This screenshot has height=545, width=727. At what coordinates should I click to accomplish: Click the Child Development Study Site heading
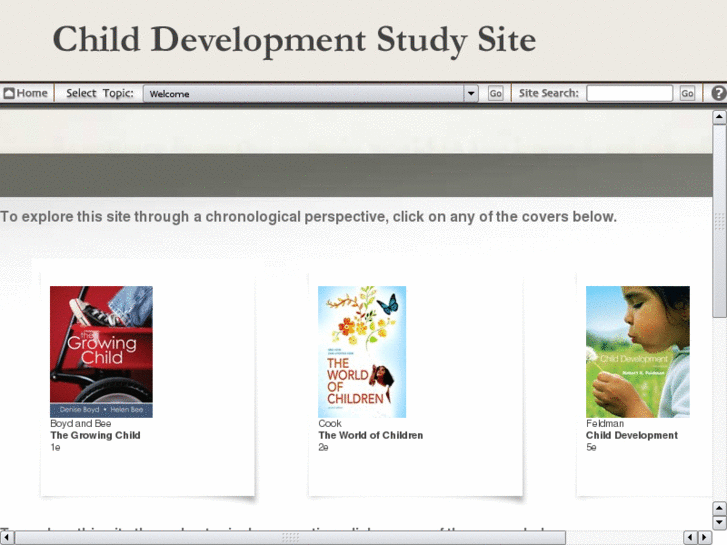(294, 40)
